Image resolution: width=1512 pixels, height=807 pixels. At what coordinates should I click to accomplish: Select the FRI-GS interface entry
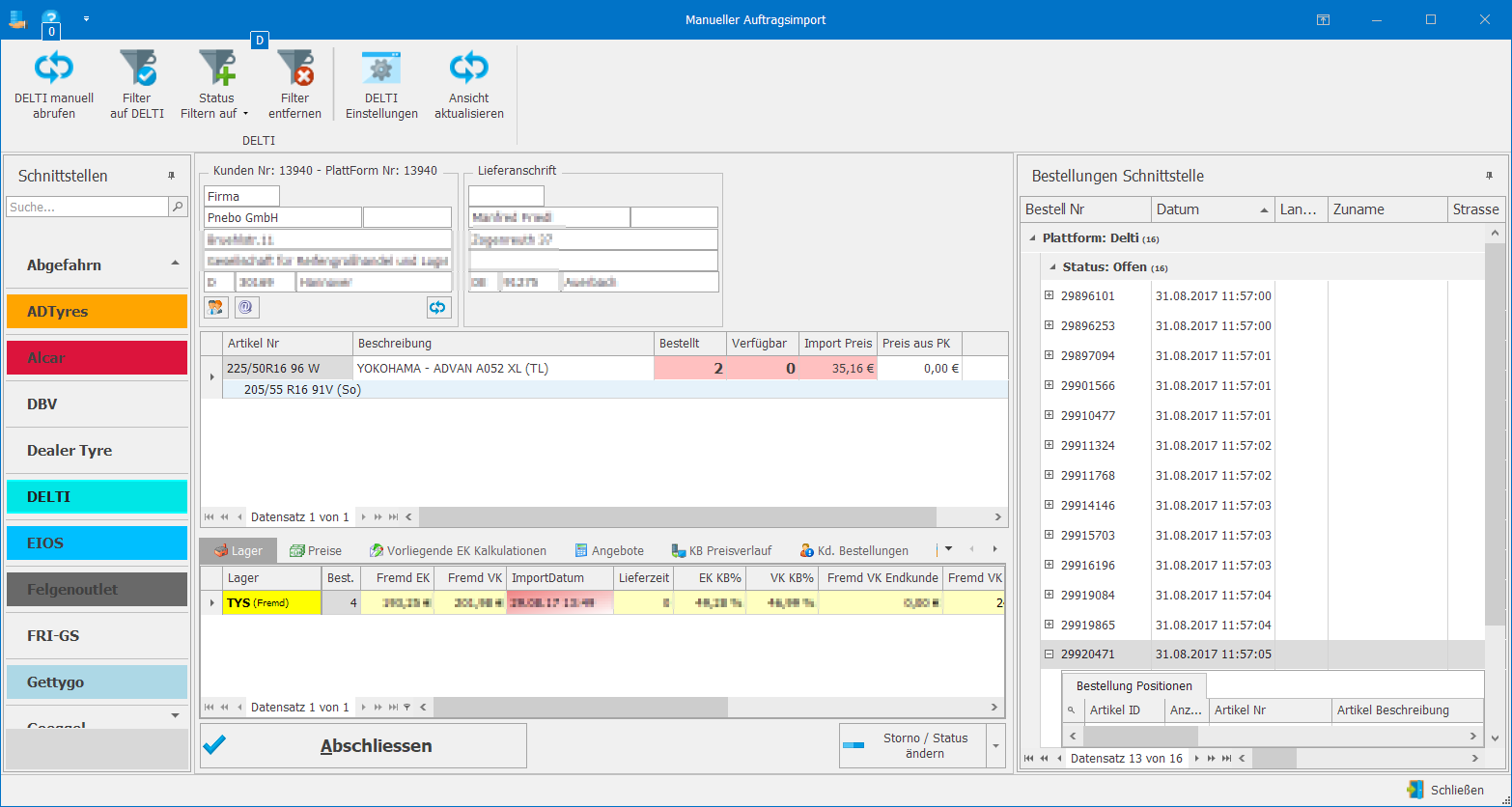[97, 636]
